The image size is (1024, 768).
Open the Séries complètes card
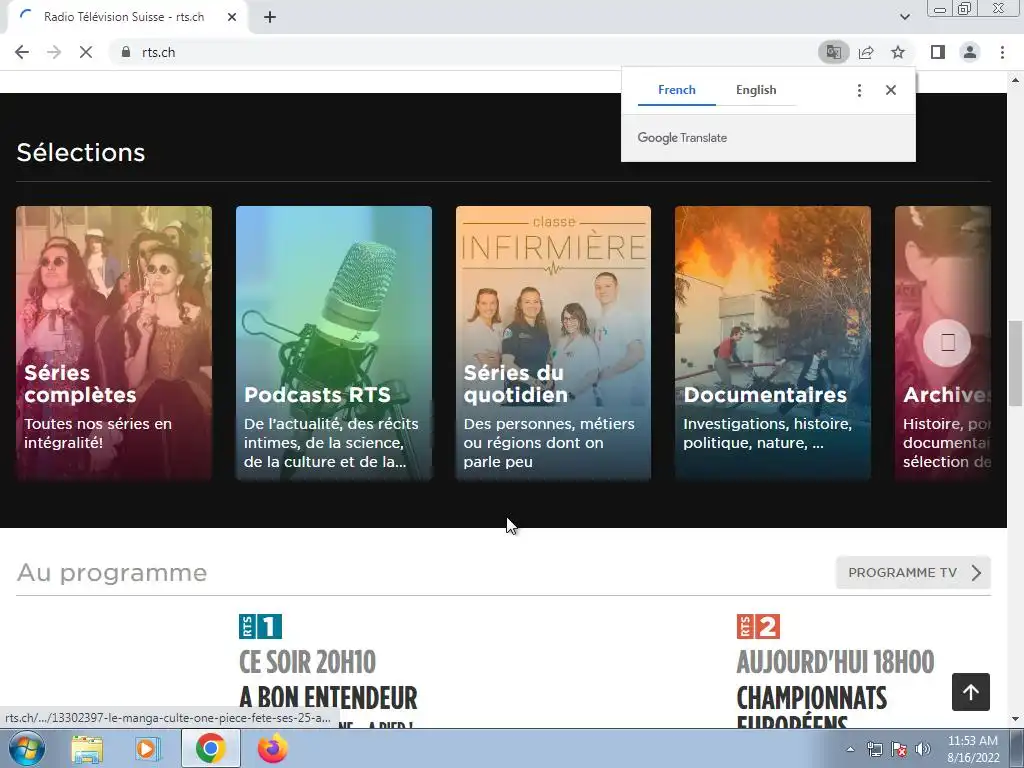[114, 344]
